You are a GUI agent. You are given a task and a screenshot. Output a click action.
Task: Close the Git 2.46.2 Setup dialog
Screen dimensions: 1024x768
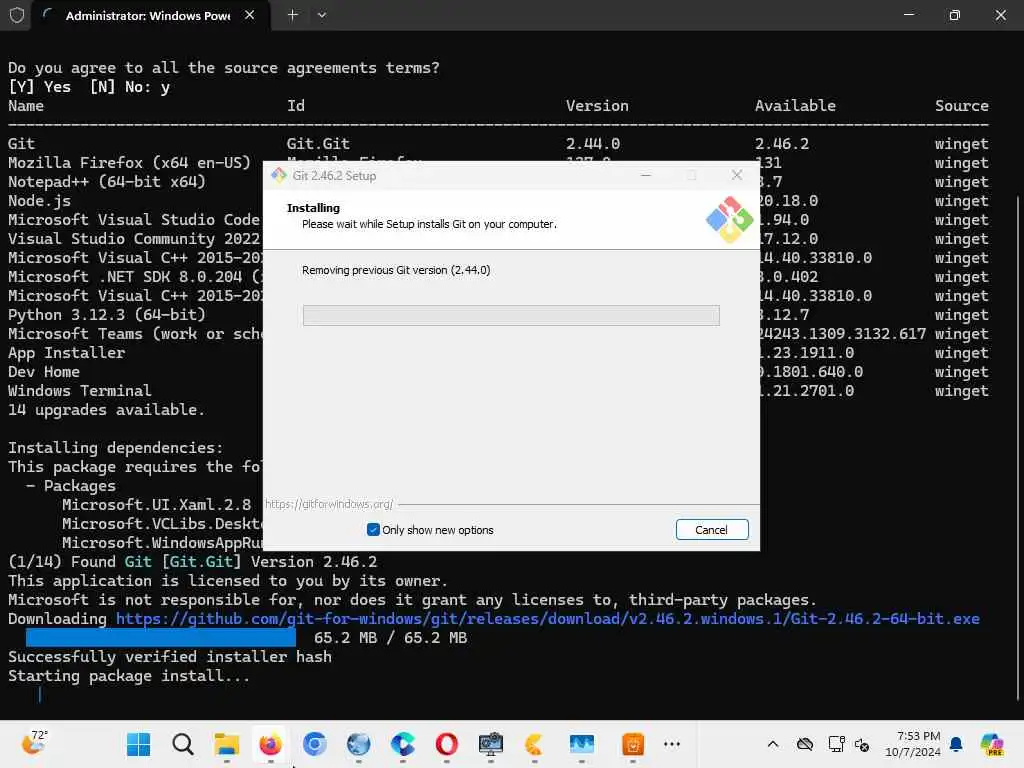(x=737, y=175)
